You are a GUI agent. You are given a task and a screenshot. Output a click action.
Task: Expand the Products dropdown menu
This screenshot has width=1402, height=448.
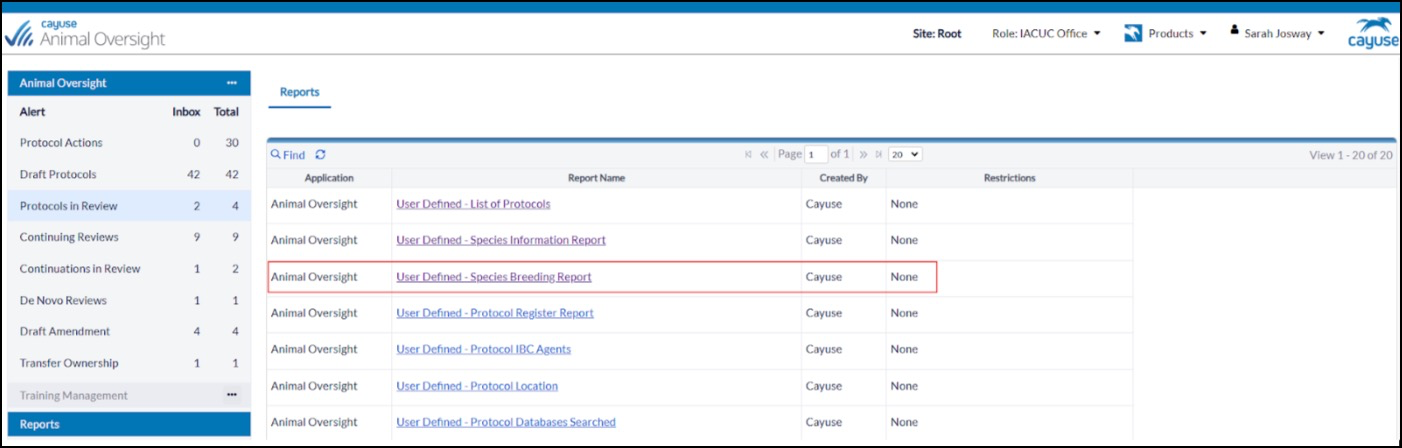tap(1177, 33)
